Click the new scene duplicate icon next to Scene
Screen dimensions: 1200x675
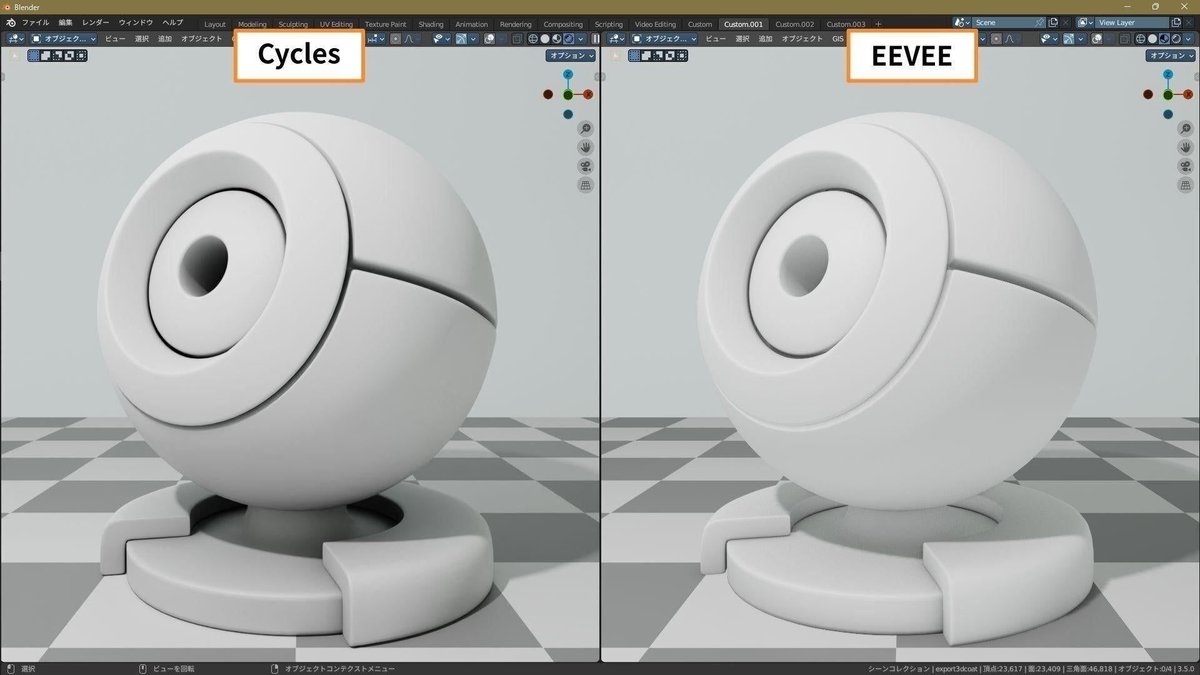click(x=1052, y=22)
